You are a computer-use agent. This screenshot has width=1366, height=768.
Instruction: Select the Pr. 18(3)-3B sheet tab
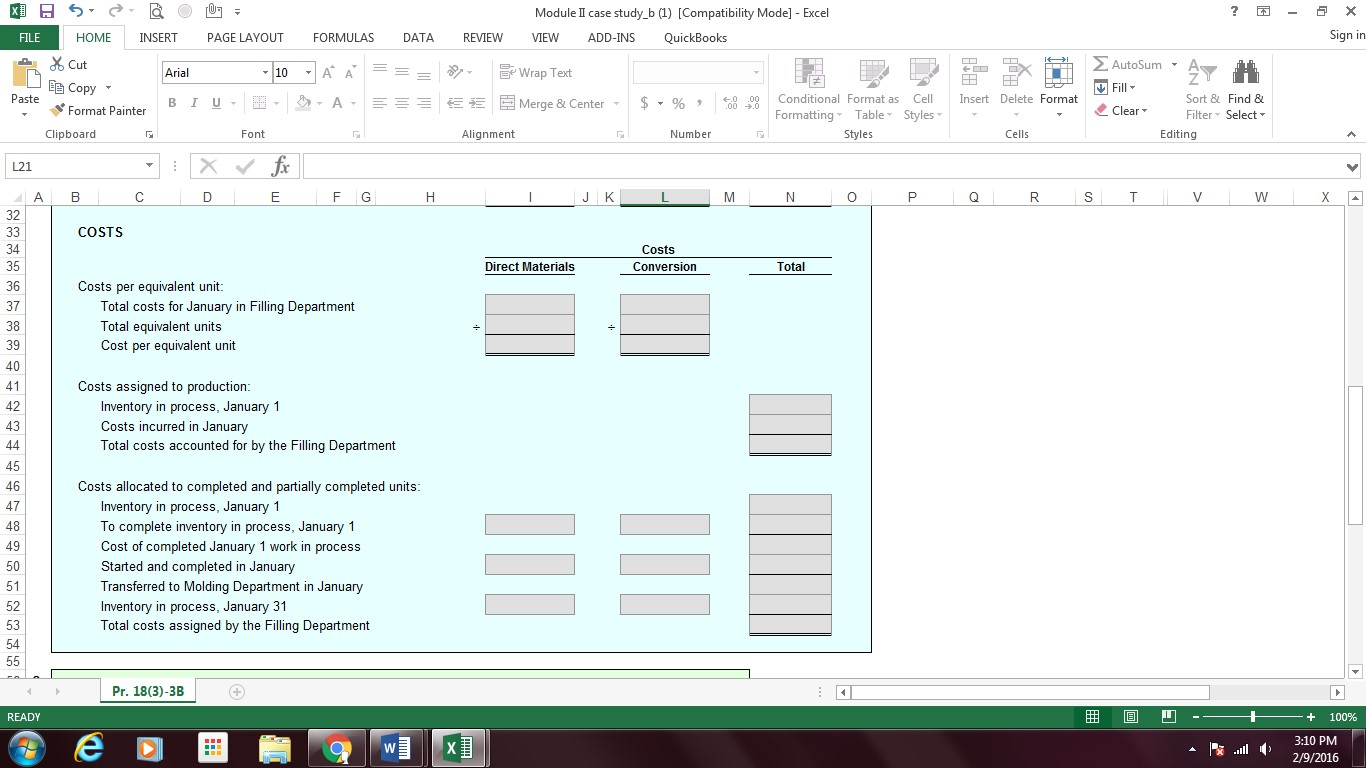click(148, 691)
